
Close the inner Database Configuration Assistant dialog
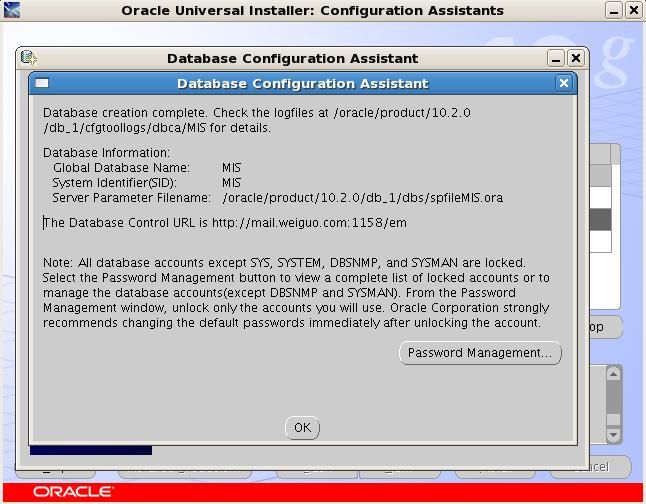[x=564, y=83]
